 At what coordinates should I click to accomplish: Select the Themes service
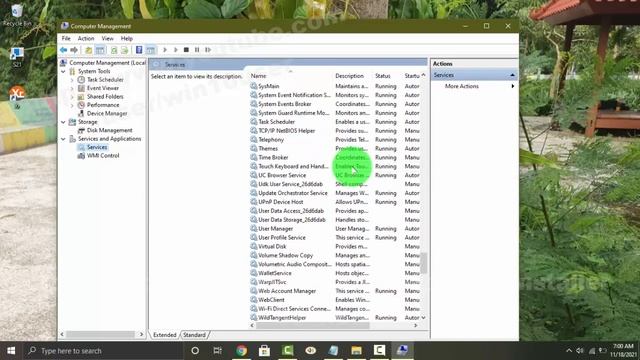[268, 149]
